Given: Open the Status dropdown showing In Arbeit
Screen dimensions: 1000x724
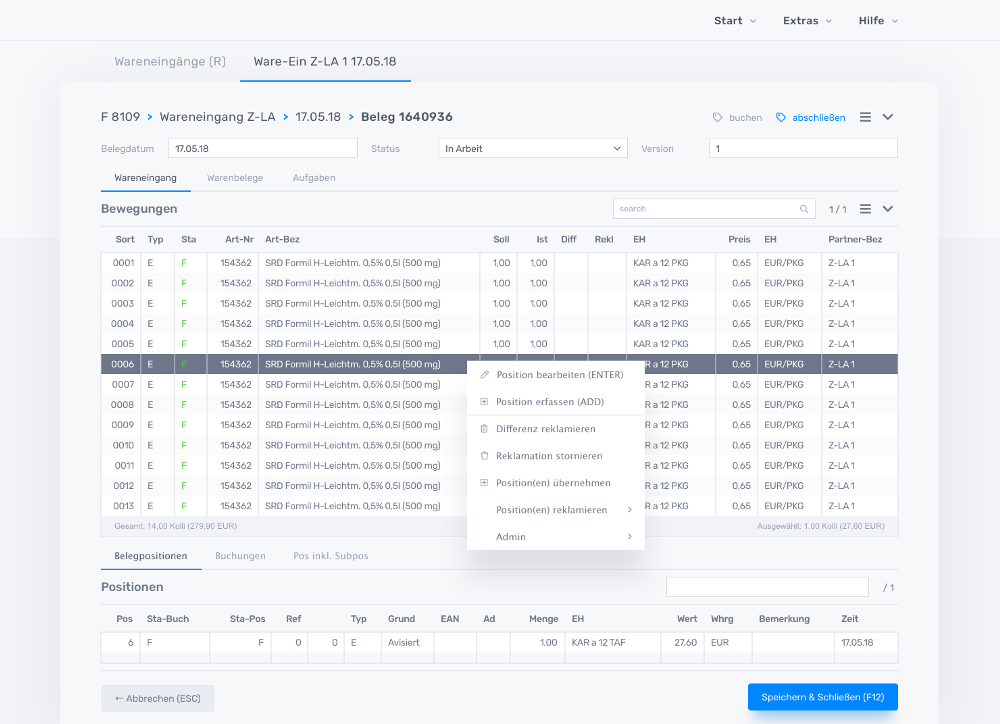Looking at the screenshot, I should [x=533, y=149].
